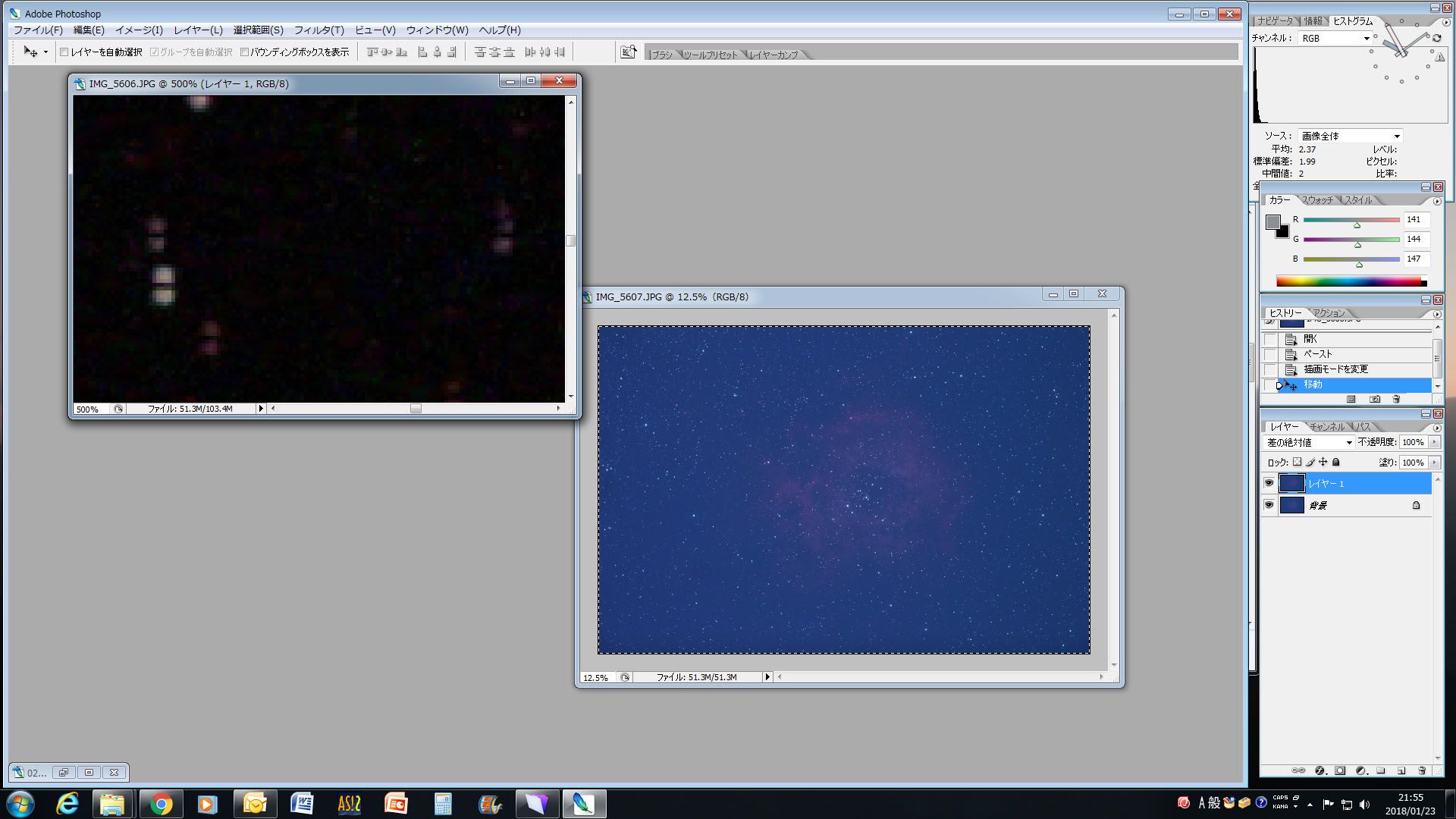The height and width of the screenshot is (819, 1456).
Task: Click the Move tool preset picker
Action: pos(35,52)
